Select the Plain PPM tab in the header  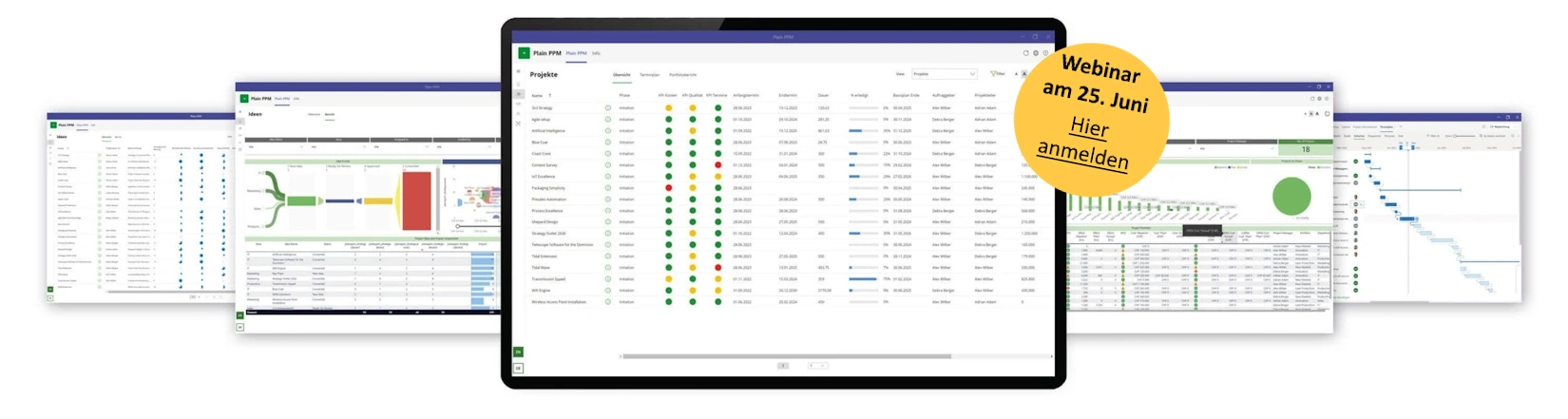(x=576, y=53)
